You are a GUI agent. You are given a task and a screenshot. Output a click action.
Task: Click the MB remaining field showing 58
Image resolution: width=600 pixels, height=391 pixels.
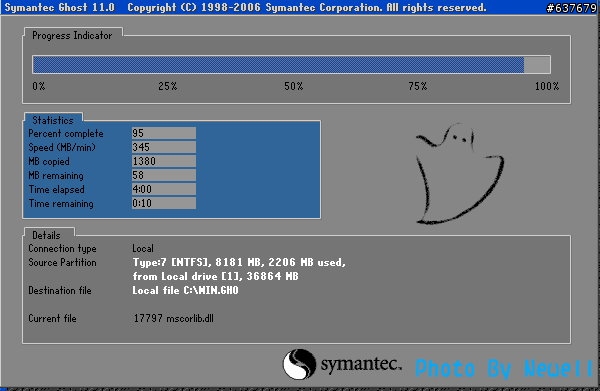(164, 175)
